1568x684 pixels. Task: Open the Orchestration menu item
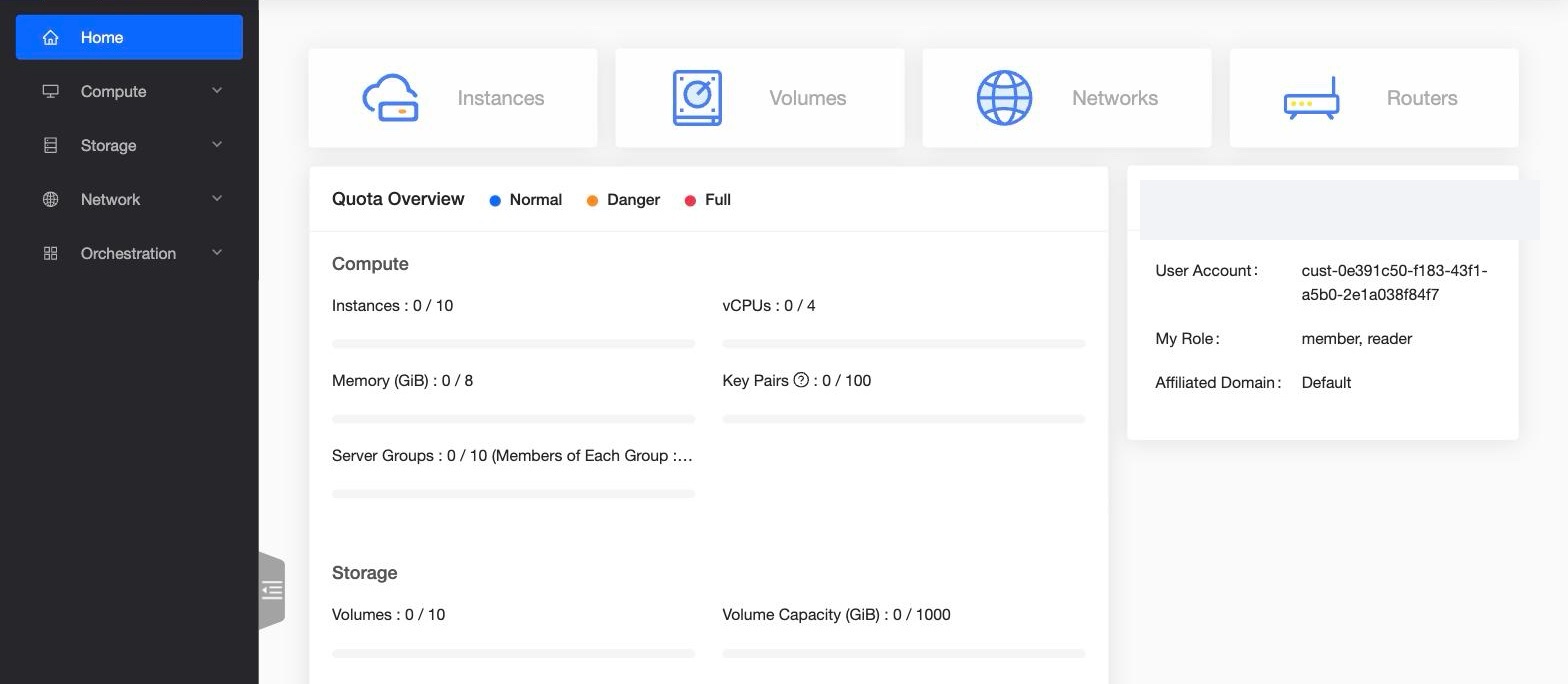[129, 253]
